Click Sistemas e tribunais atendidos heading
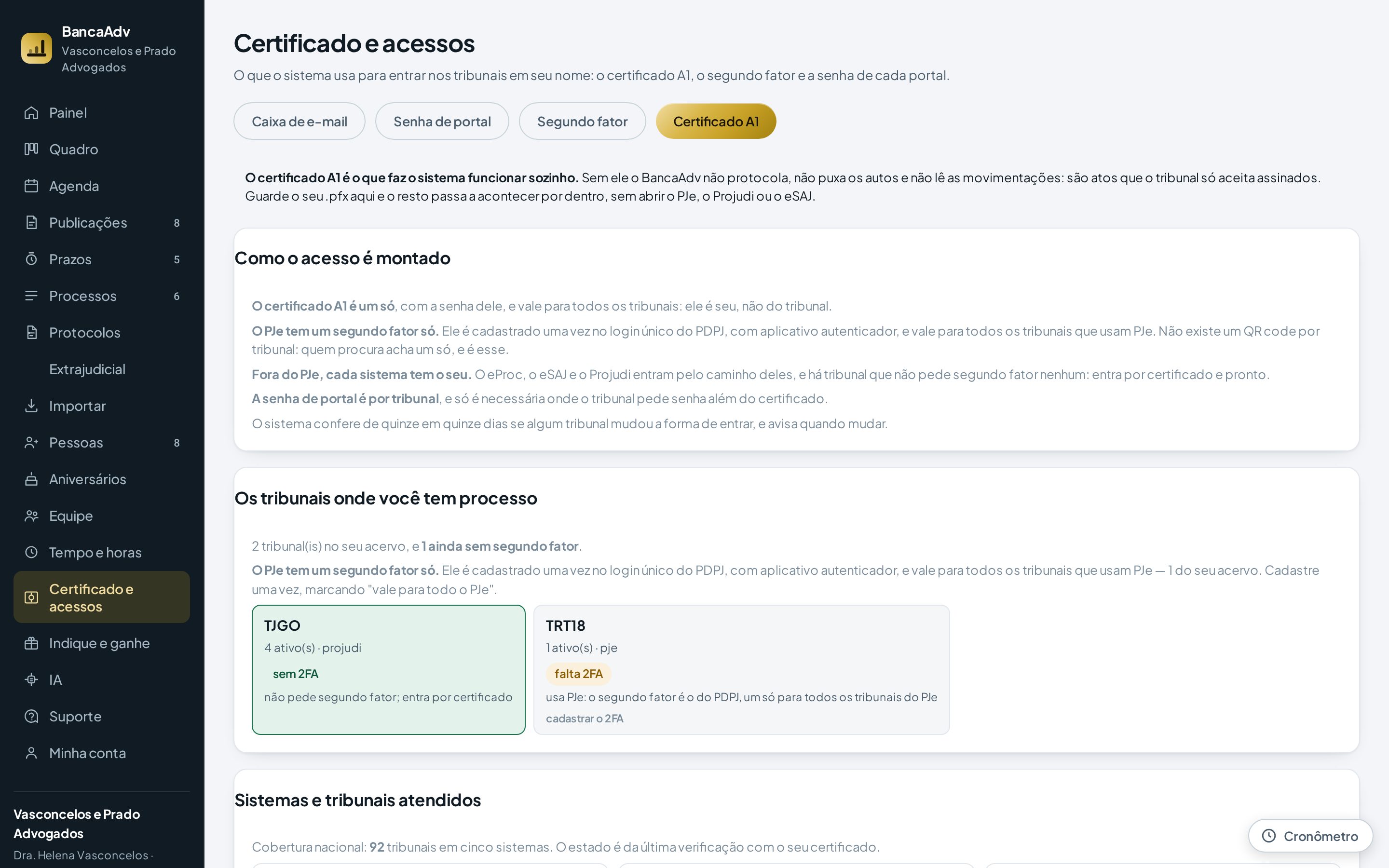Screen dimensions: 1389x868 coord(357,800)
